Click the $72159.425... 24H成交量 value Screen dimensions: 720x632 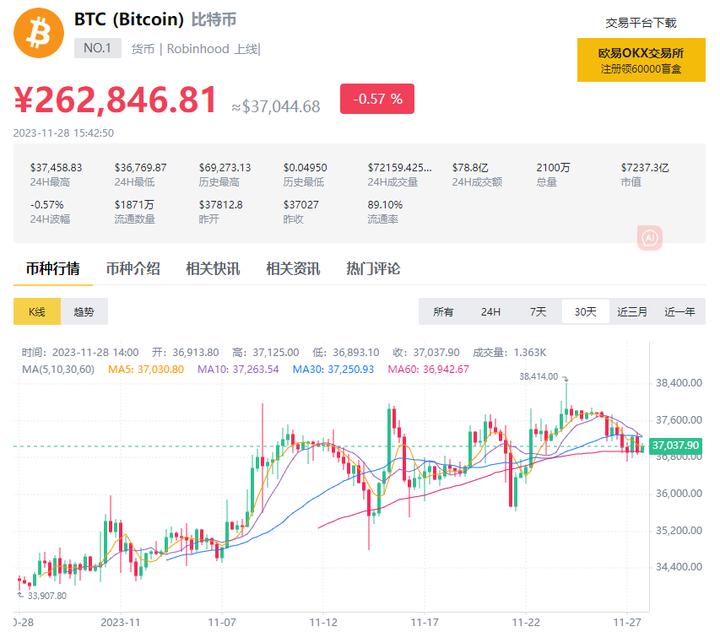(399, 168)
